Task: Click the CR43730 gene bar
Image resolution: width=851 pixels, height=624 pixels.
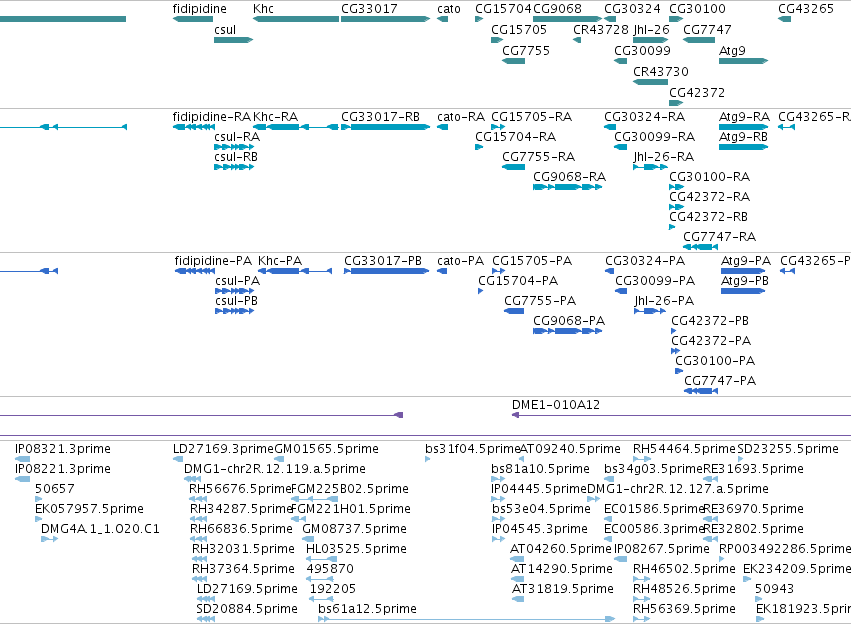Action: point(651,82)
